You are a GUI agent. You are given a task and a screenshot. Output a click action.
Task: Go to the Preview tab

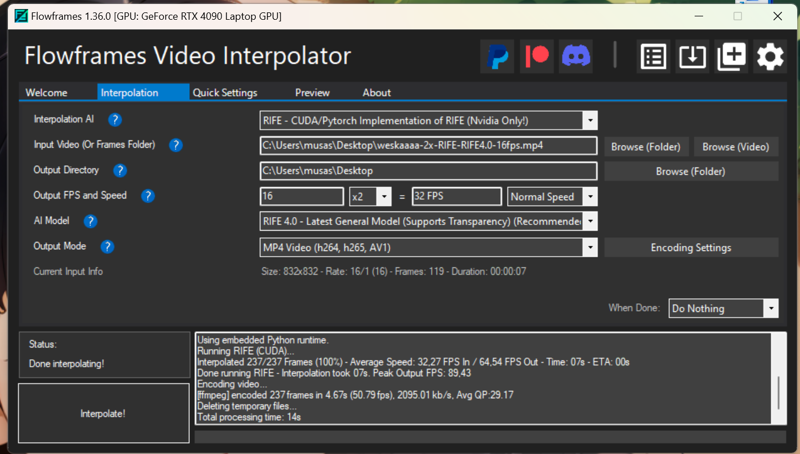[312, 92]
